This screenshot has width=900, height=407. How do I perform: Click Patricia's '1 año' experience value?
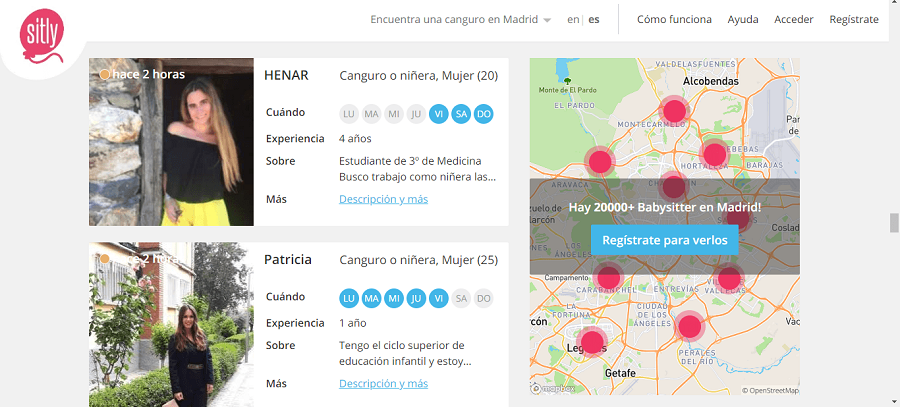pyautogui.click(x=352, y=323)
